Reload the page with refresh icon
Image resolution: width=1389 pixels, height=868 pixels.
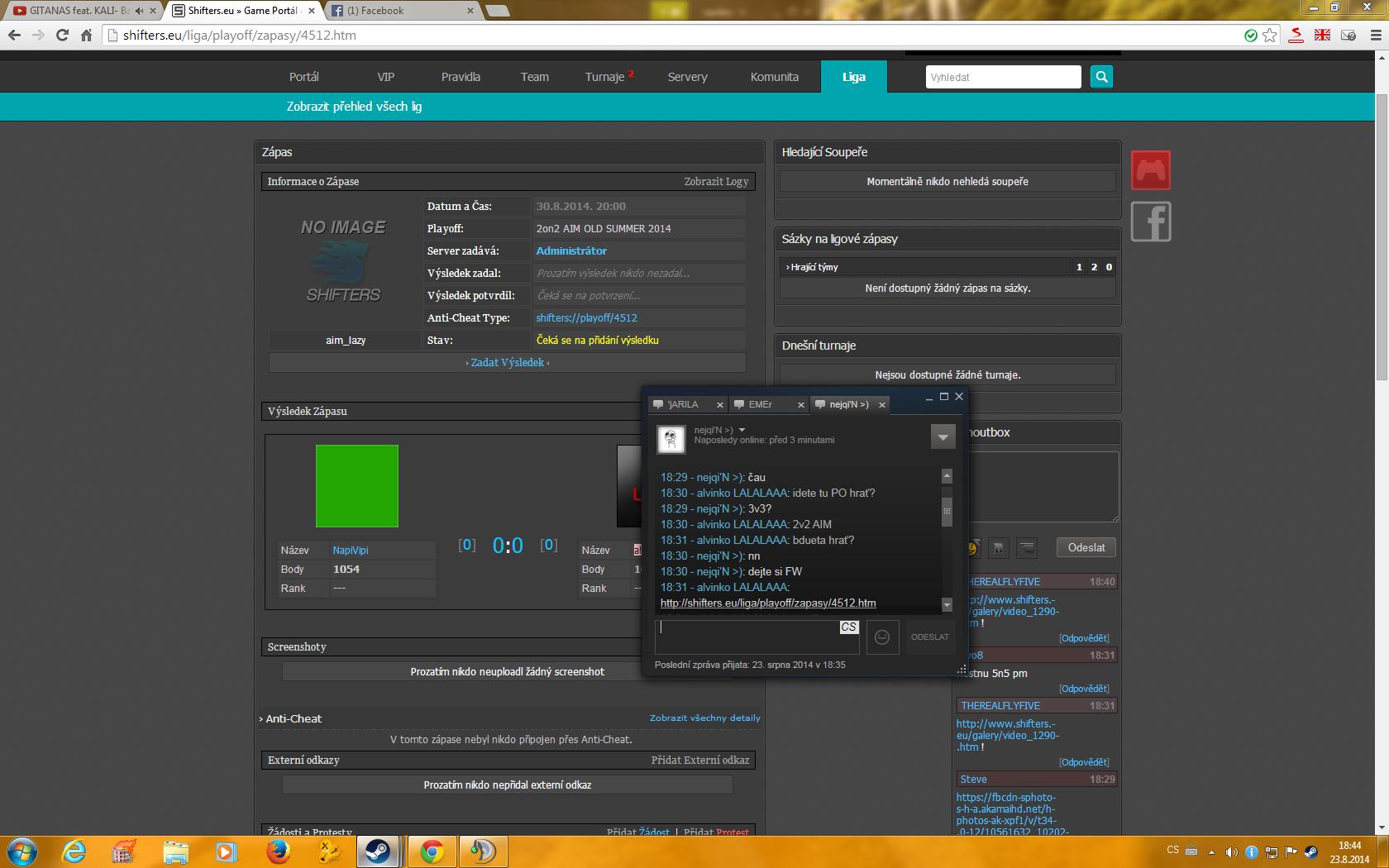point(62,36)
